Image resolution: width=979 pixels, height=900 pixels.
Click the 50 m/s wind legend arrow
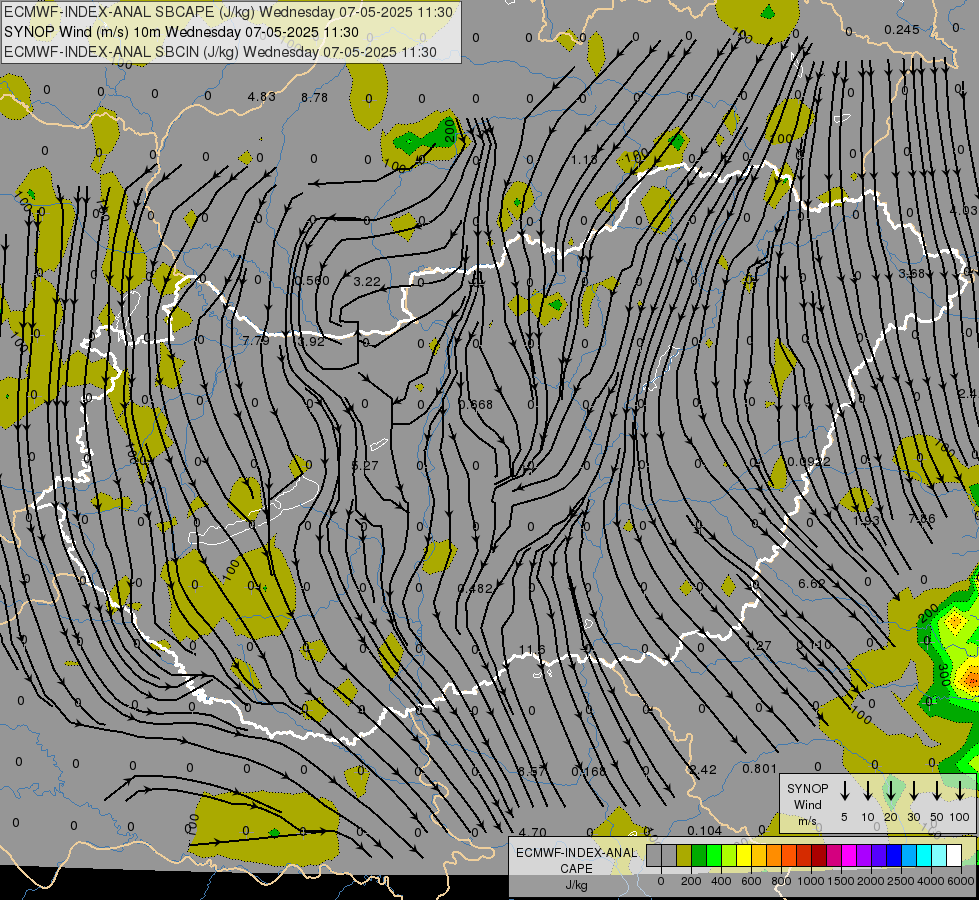(937, 791)
